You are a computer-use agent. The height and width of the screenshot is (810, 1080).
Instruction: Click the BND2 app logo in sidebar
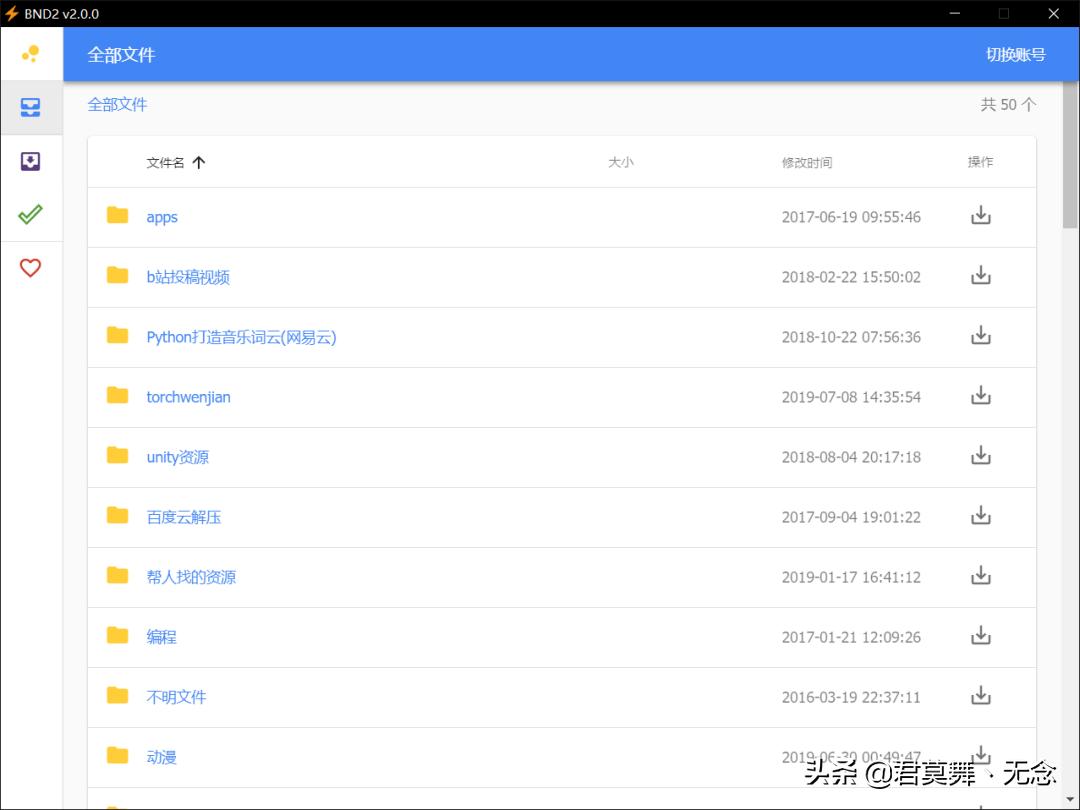(32, 53)
